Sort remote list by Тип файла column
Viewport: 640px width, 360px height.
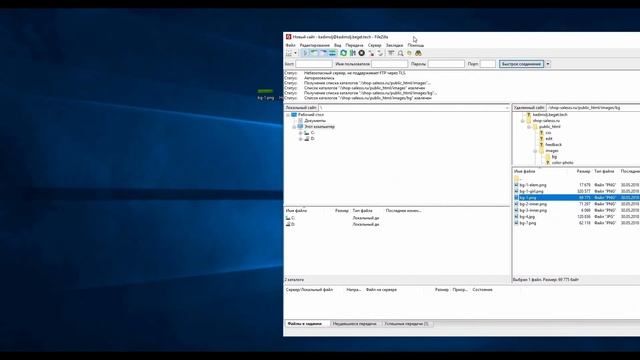(604, 171)
